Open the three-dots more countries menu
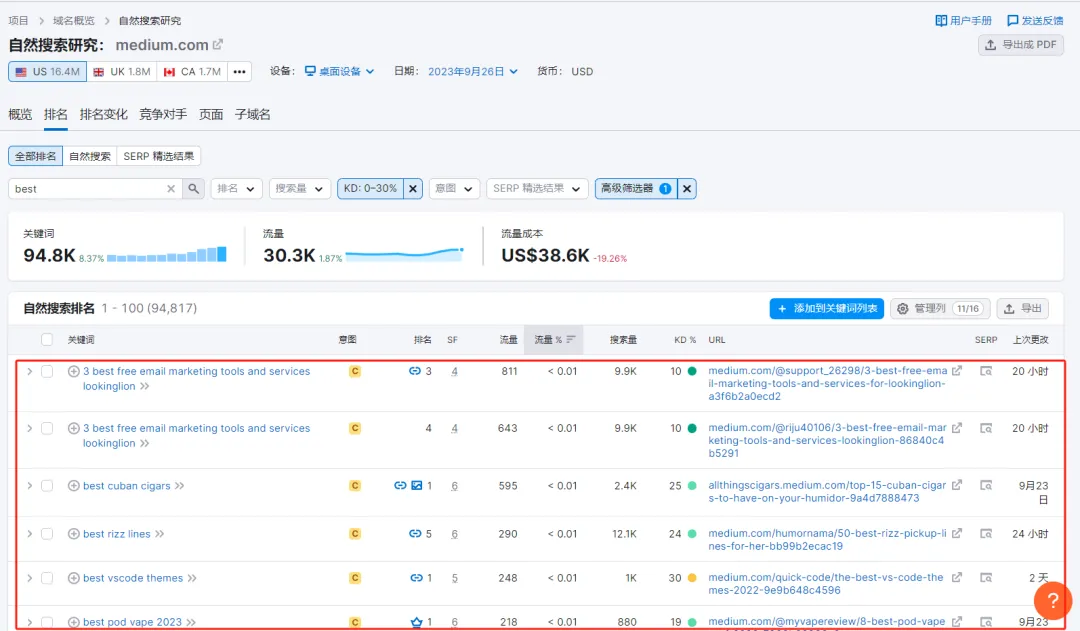1080x631 pixels. coord(239,72)
